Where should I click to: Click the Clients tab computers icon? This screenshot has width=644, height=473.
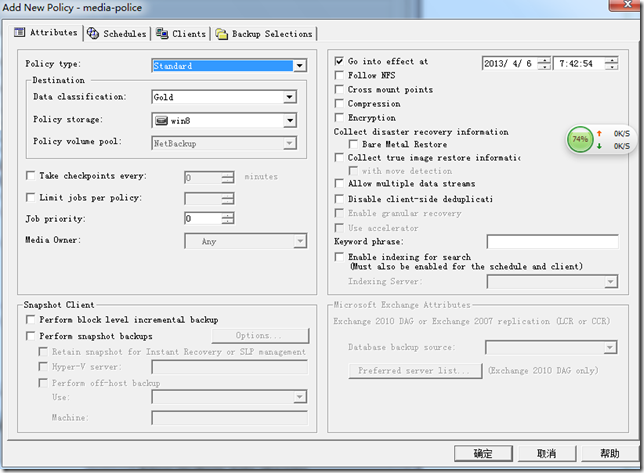[162, 33]
